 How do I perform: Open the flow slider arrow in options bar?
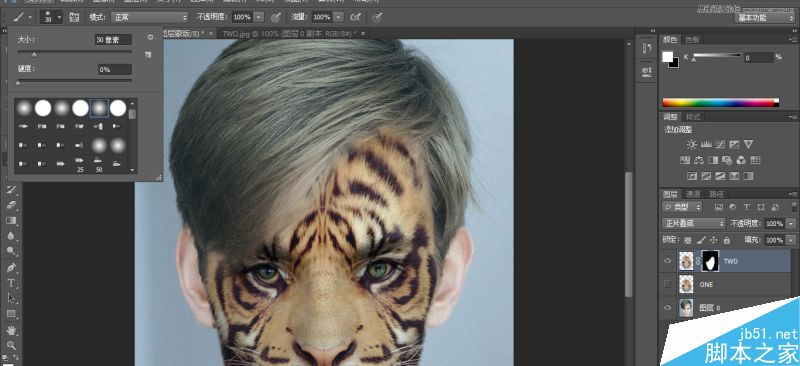coord(338,17)
